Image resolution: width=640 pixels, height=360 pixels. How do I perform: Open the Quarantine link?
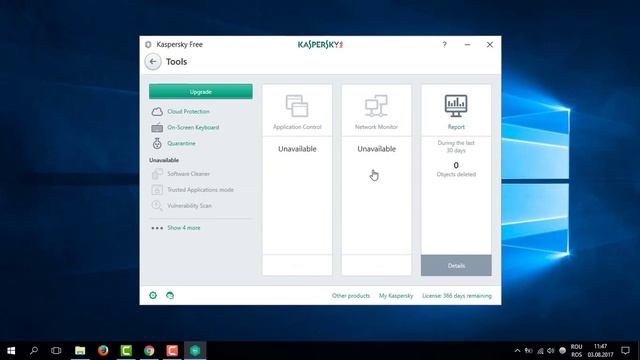[x=181, y=143]
